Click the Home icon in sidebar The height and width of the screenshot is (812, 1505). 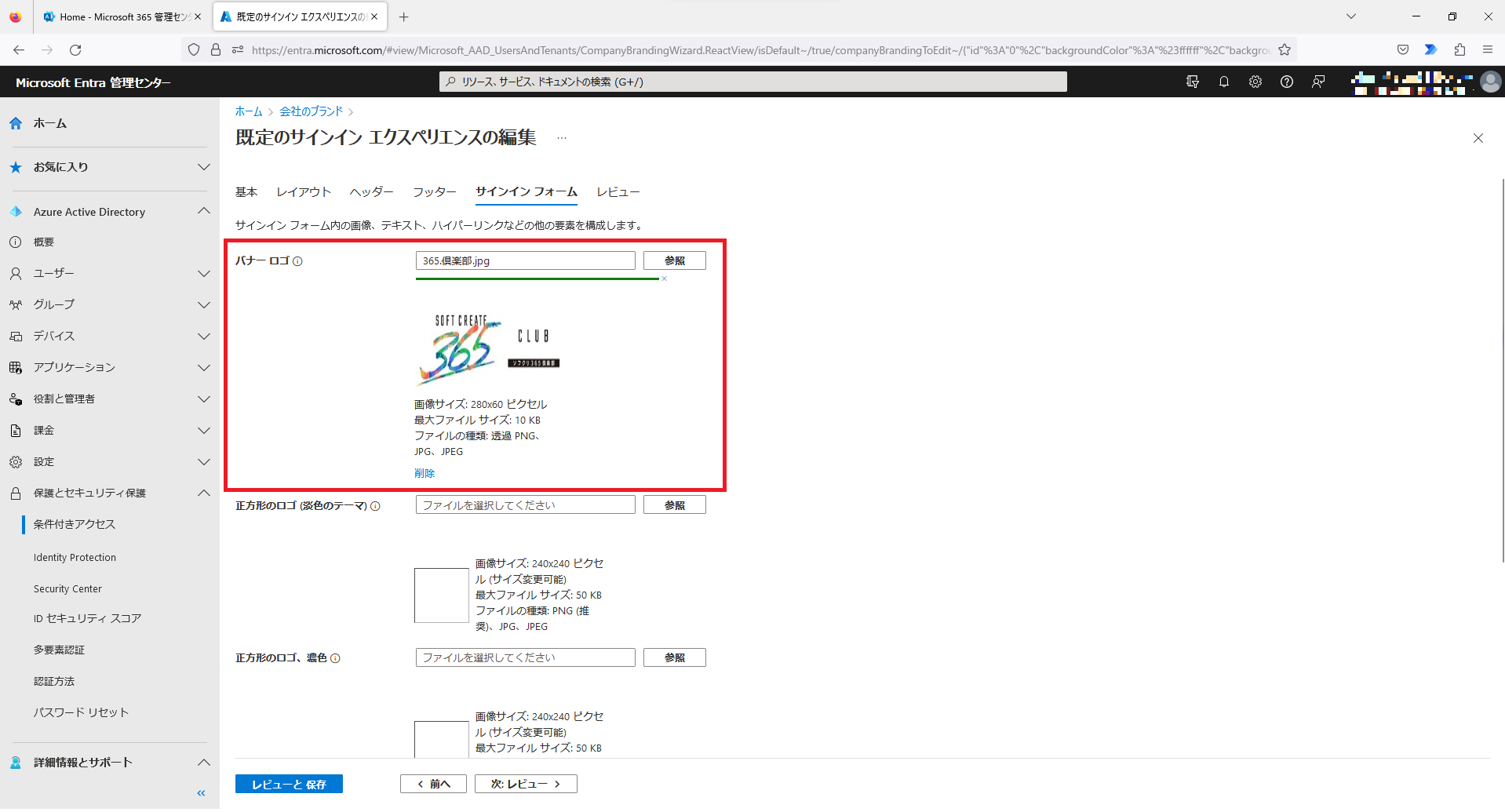click(x=16, y=123)
